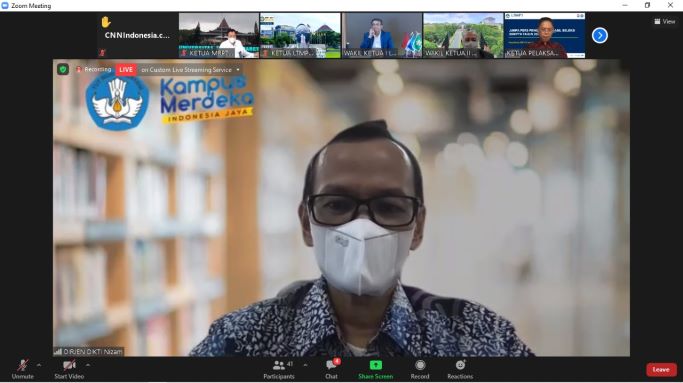Open the Participants panel
This screenshot has height=383, width=683.
[x=279, y=369]
